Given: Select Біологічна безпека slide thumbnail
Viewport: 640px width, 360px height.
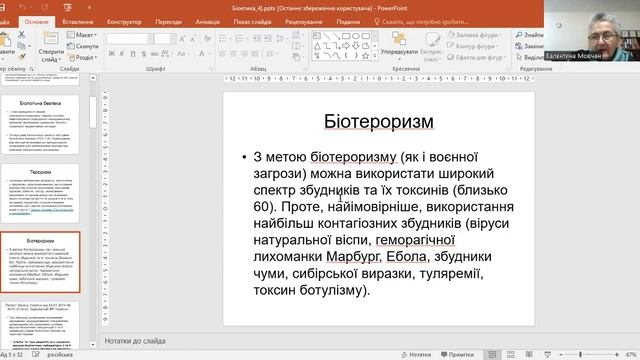Looking at the screenshot, I should click(x=40, y=124).
